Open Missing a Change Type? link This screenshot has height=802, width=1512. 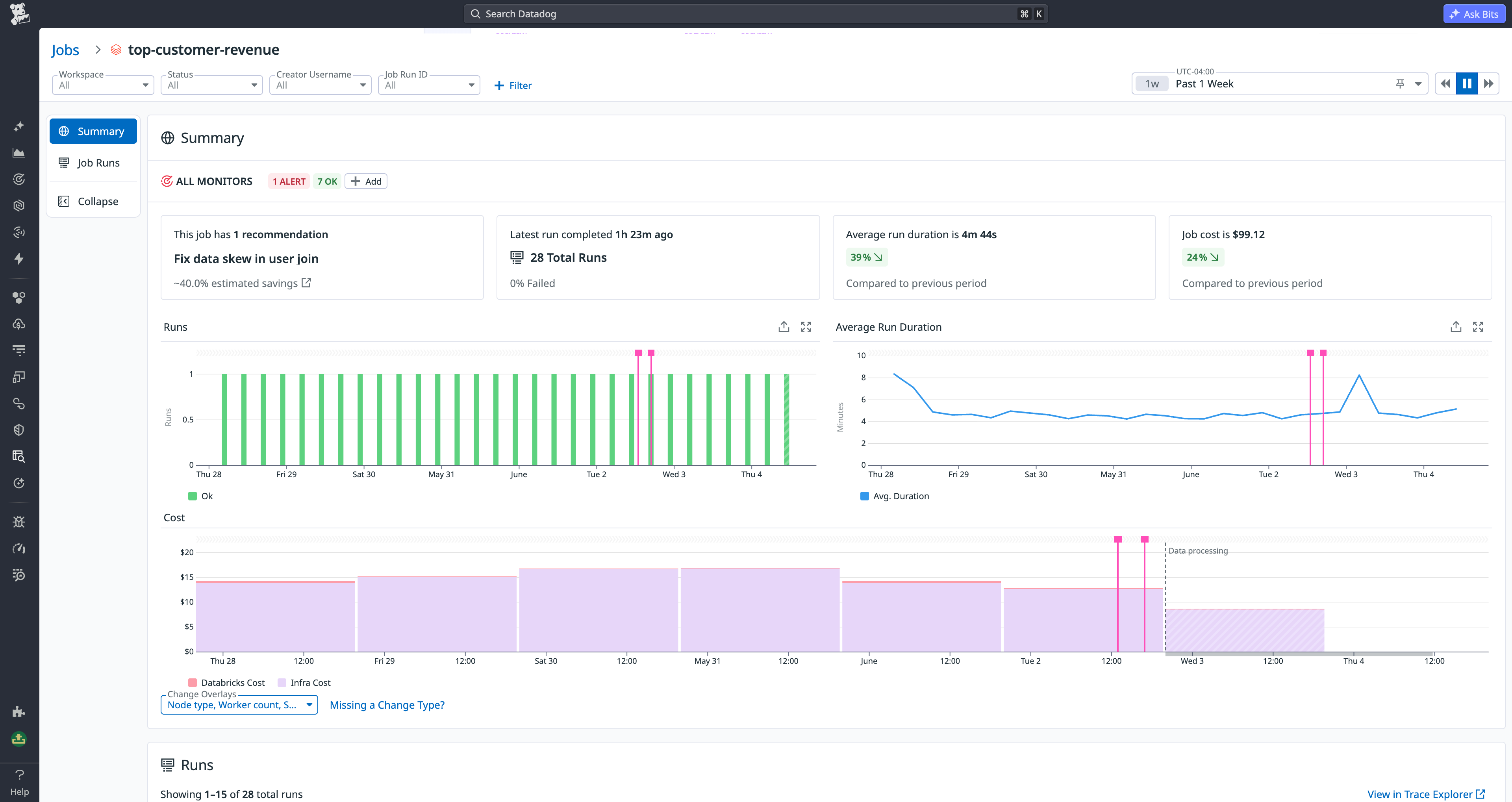(x=387, y=704)
